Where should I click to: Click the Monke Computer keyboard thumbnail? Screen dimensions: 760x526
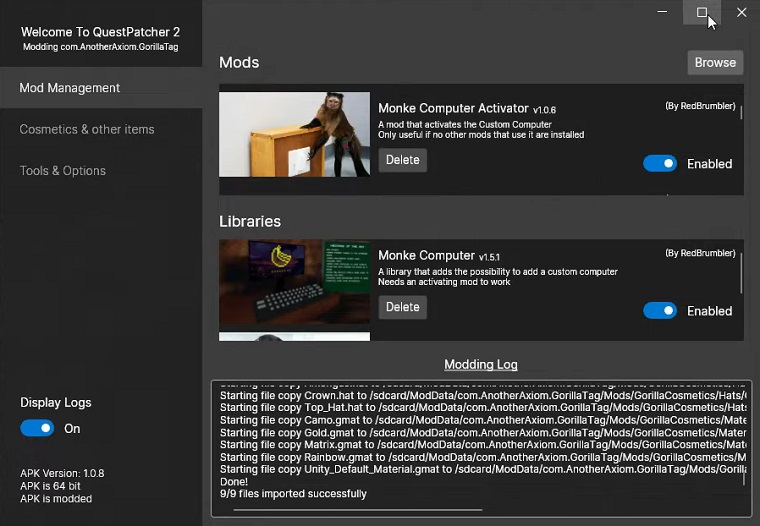tap(294, 282)
